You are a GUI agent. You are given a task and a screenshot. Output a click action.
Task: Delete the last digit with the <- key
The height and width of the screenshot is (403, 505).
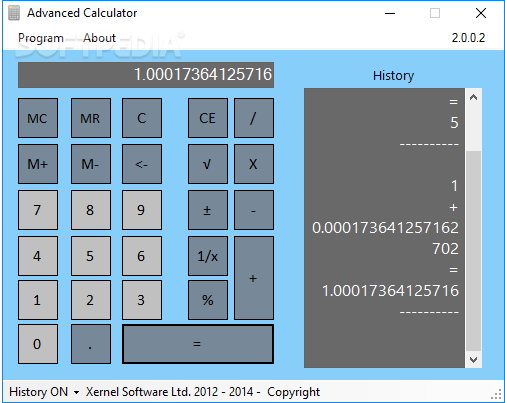(142, 164)
